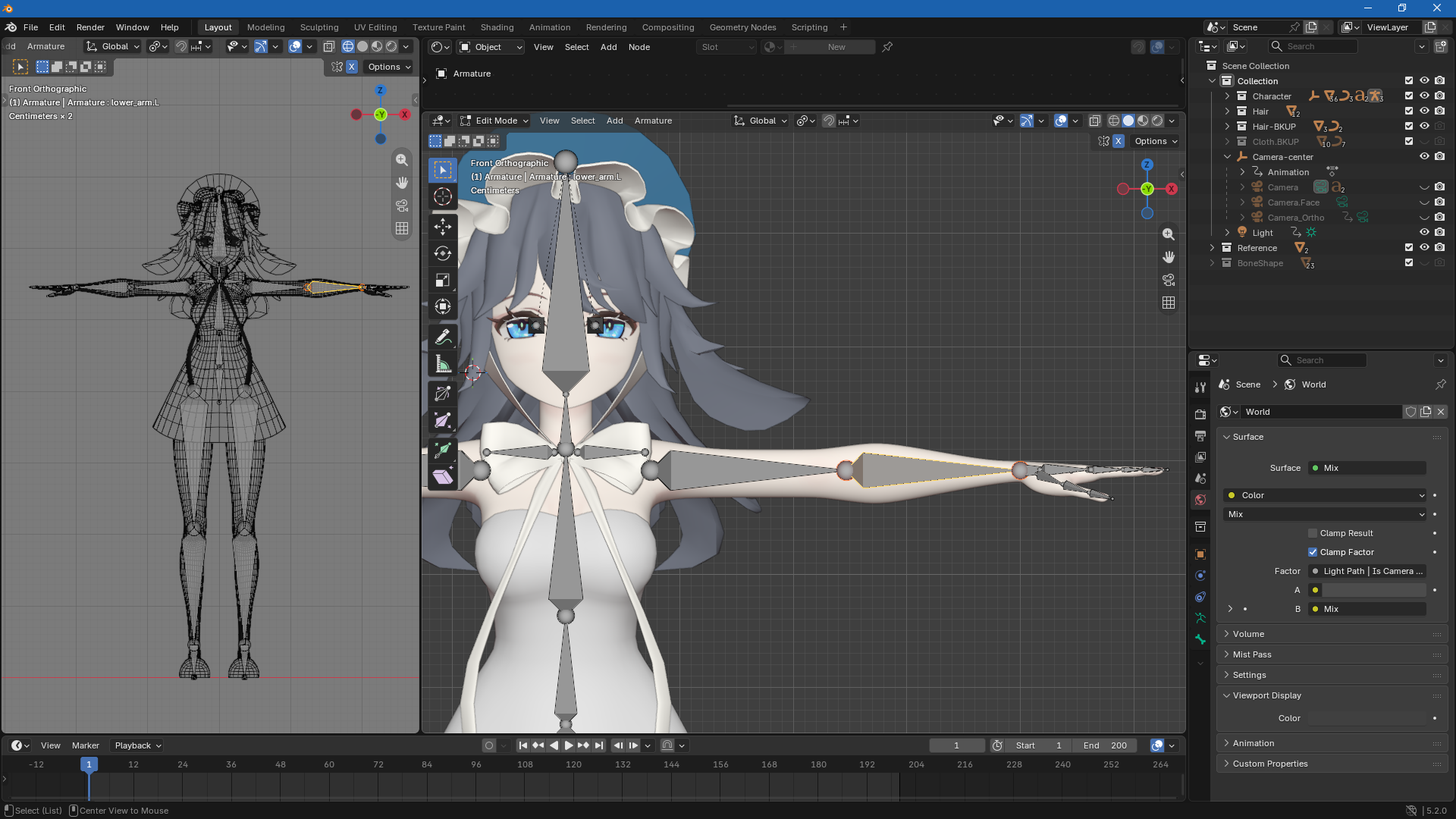Toggle eye visibility for Hair-BKUP collection

(x=1424, y=127)
